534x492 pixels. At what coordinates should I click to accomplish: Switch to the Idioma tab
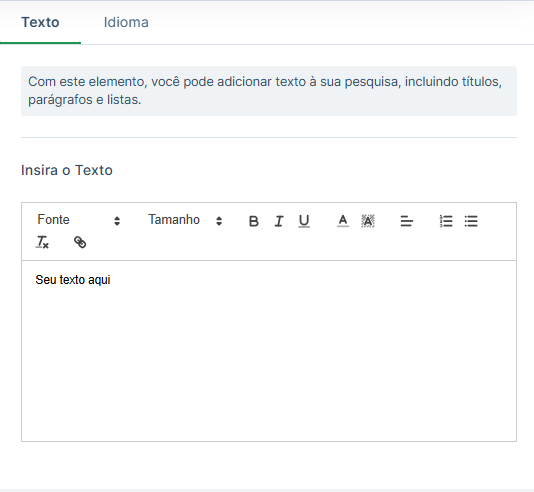(x=126, y=22)
